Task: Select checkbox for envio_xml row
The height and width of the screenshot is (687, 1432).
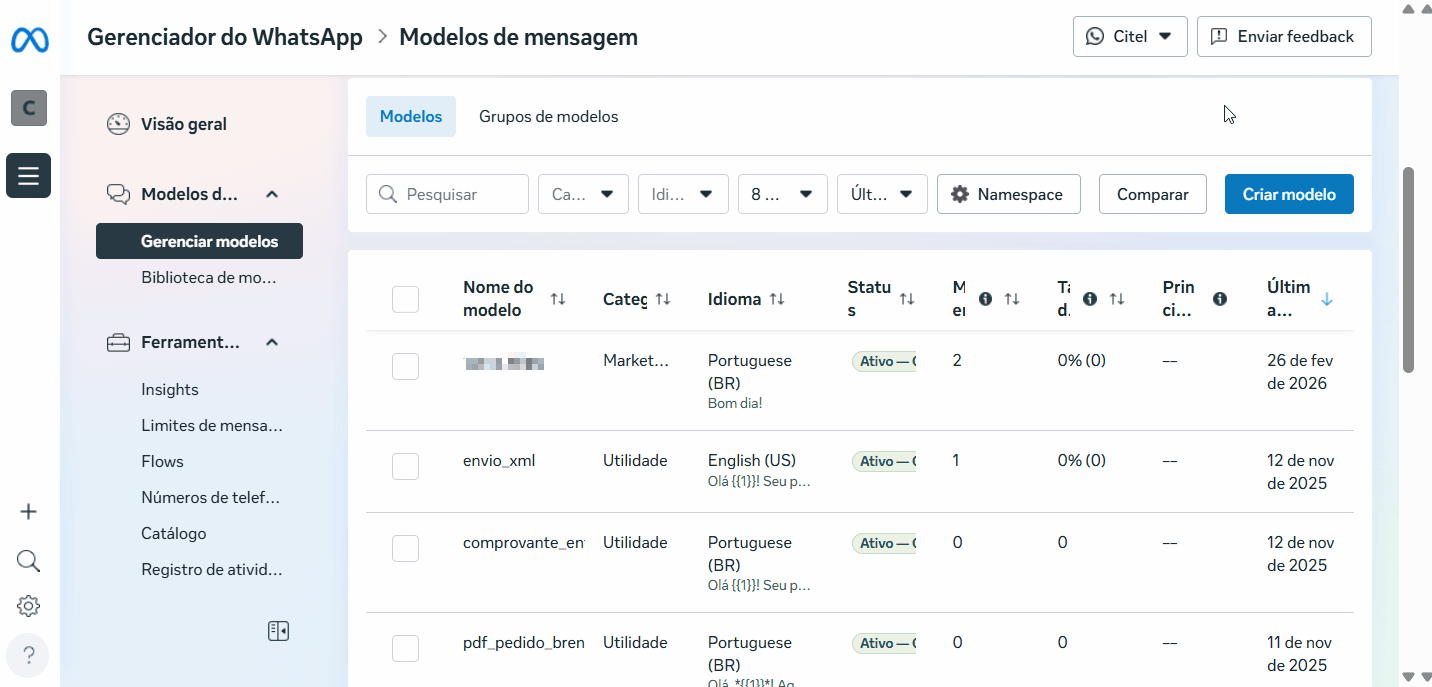Action: tap(405, 466)
